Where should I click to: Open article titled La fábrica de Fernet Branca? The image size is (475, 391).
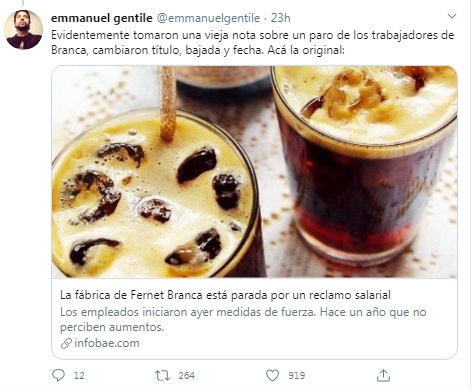pyautogui.click(x=225, y=295)
